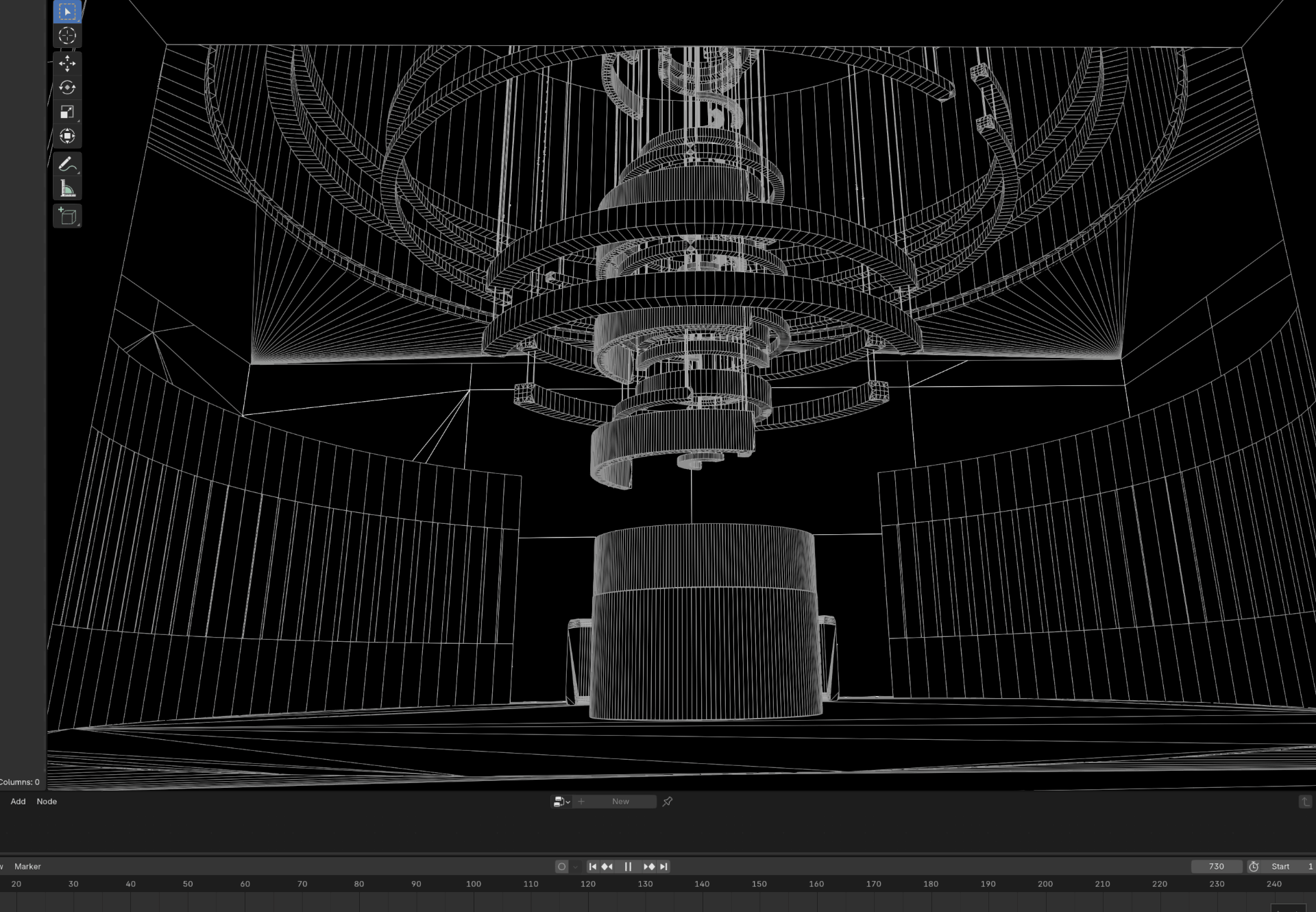Activate the Transform tool
The image size is (1316, 912).
[67, 136]
